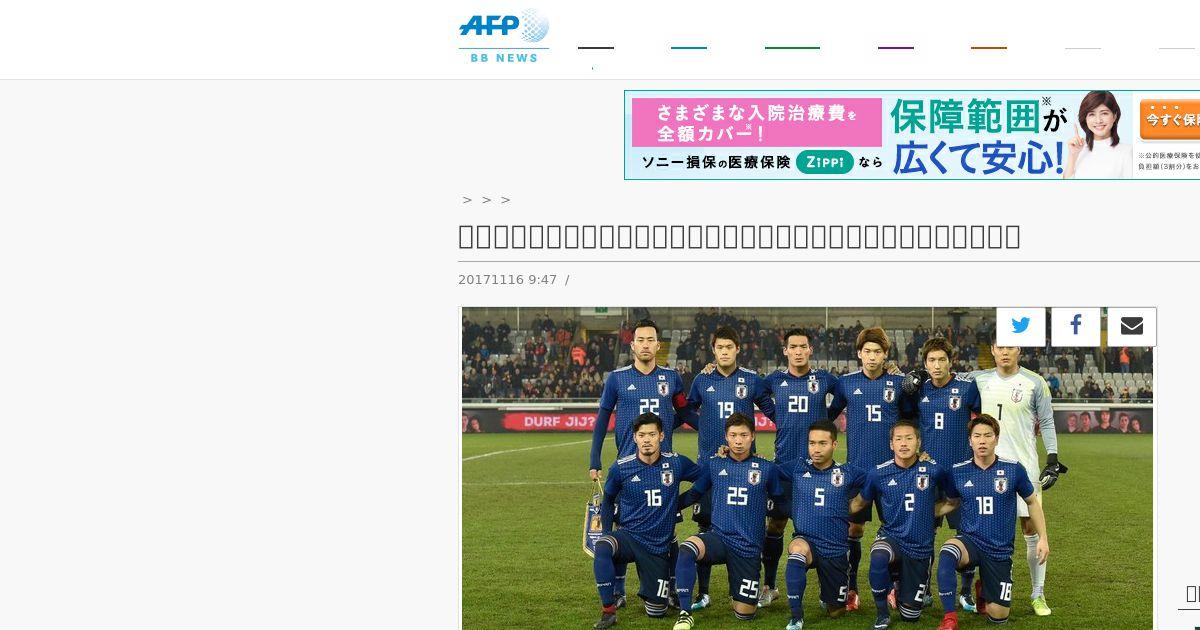This screenshot has width=1200, height=630.
Task: Click the Zippi green badge in ad
Action: click(x=825, y=161)
